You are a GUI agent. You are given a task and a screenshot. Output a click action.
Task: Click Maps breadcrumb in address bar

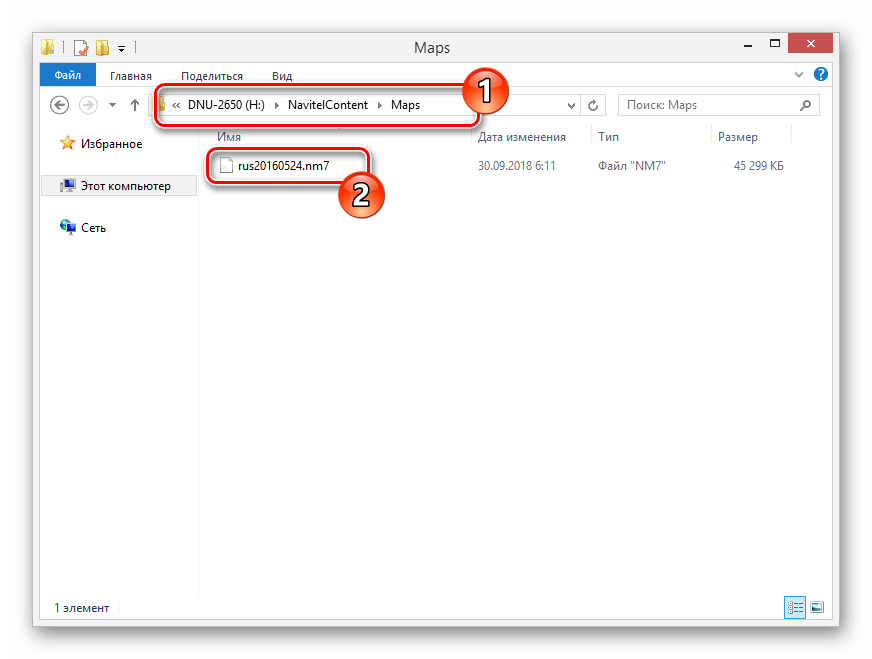[405, 105]
